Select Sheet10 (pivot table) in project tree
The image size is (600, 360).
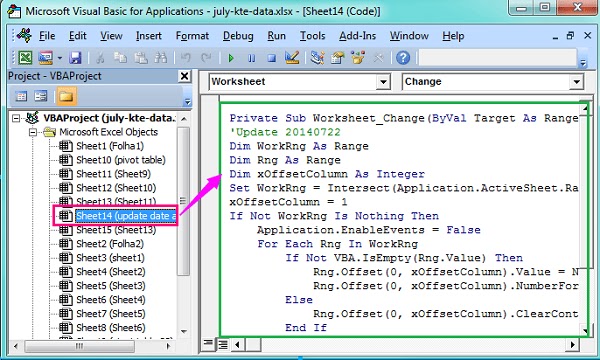click(x=121, y=160)
